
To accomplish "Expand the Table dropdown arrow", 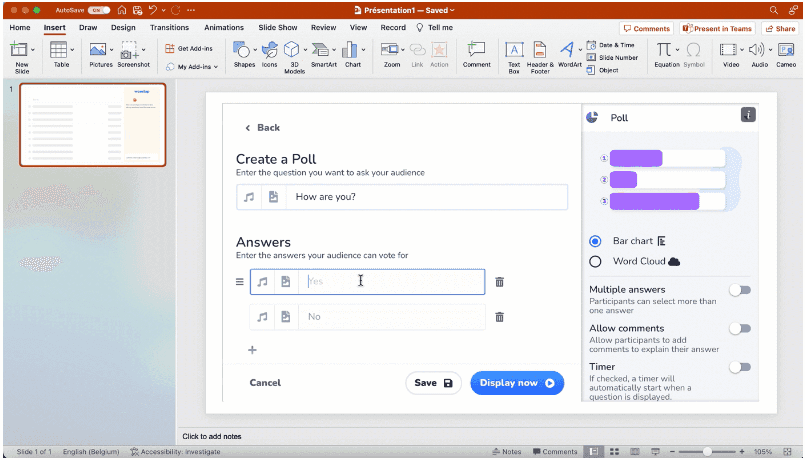I will 72,50.
